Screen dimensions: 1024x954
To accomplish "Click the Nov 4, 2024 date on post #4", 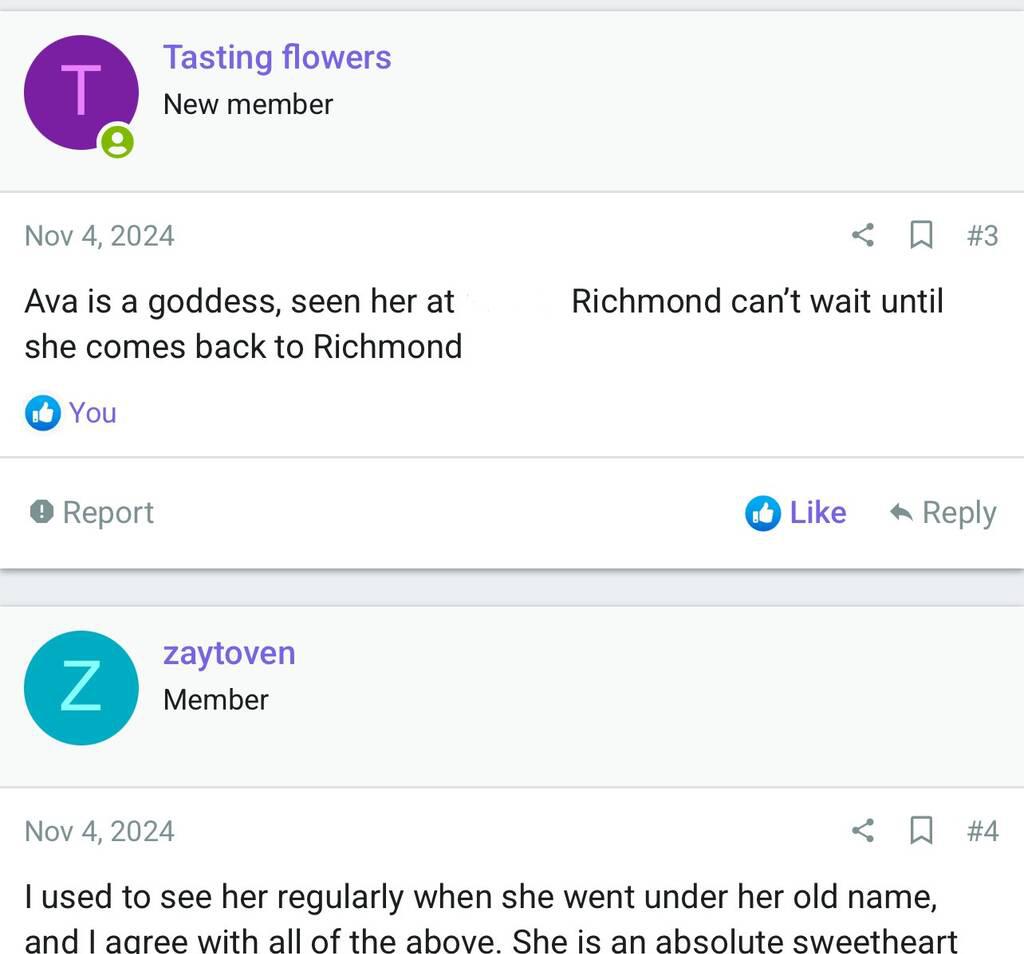I will (100, 831).
